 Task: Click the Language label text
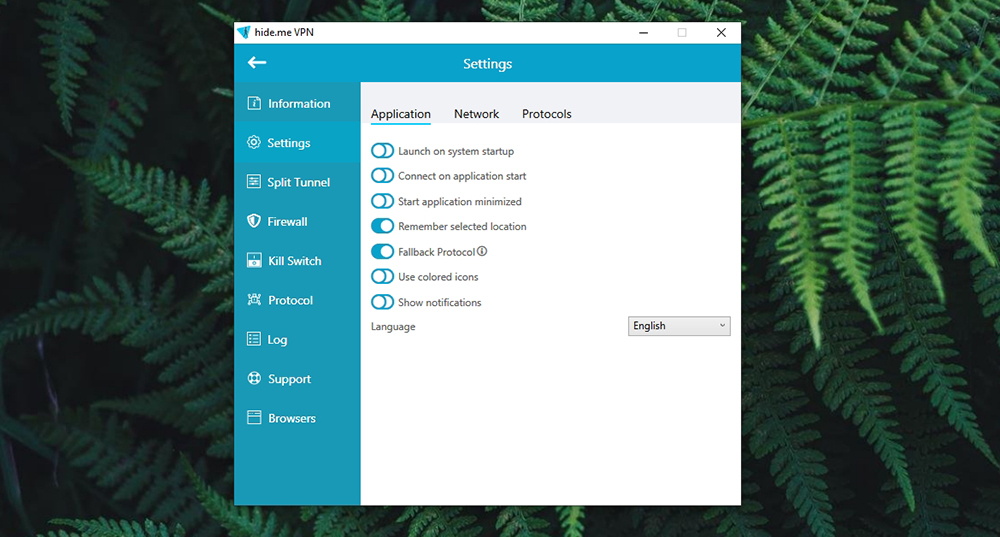[393, 327]
